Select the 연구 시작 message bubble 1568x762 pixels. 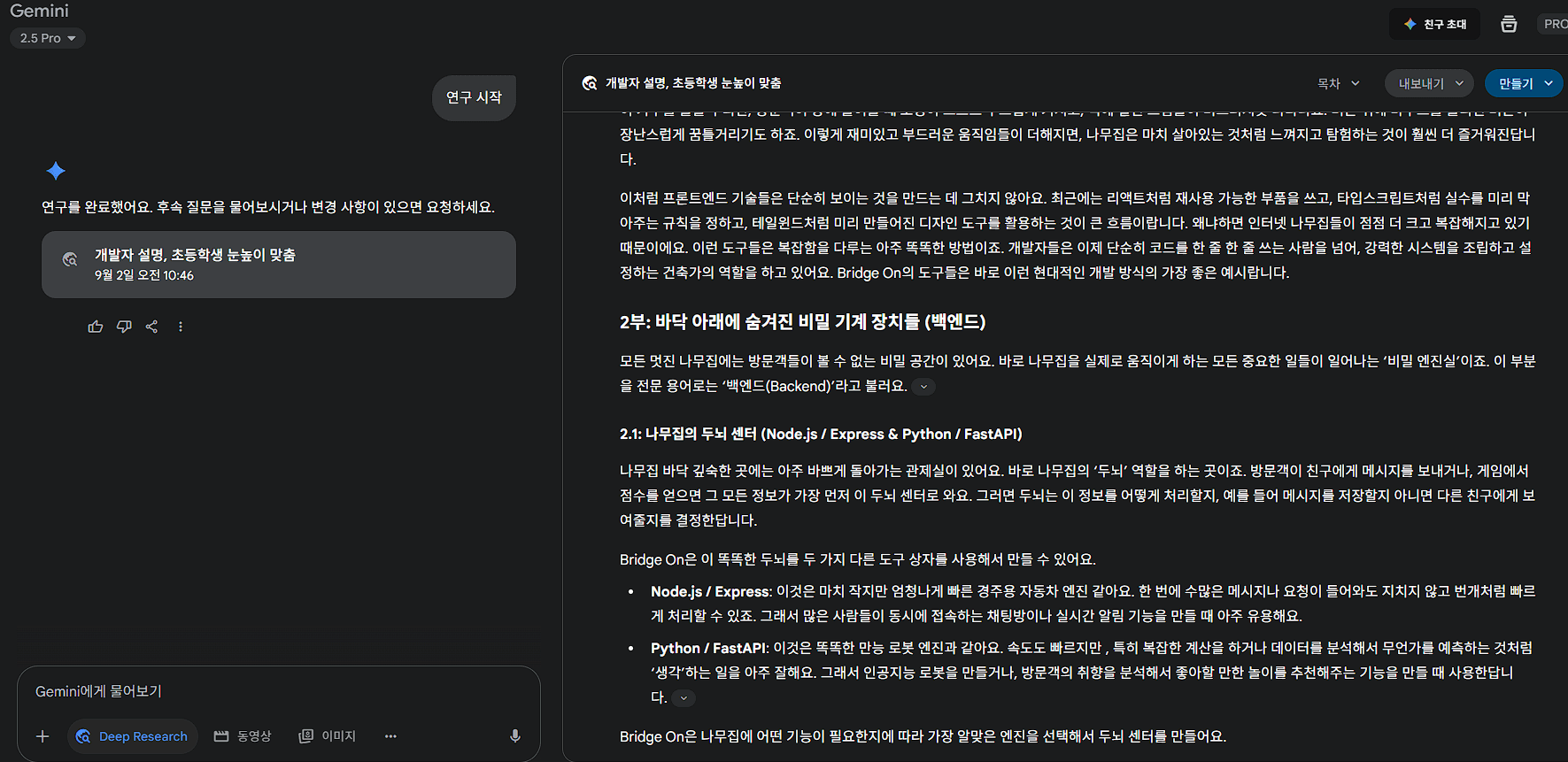[x=474, y=97]
